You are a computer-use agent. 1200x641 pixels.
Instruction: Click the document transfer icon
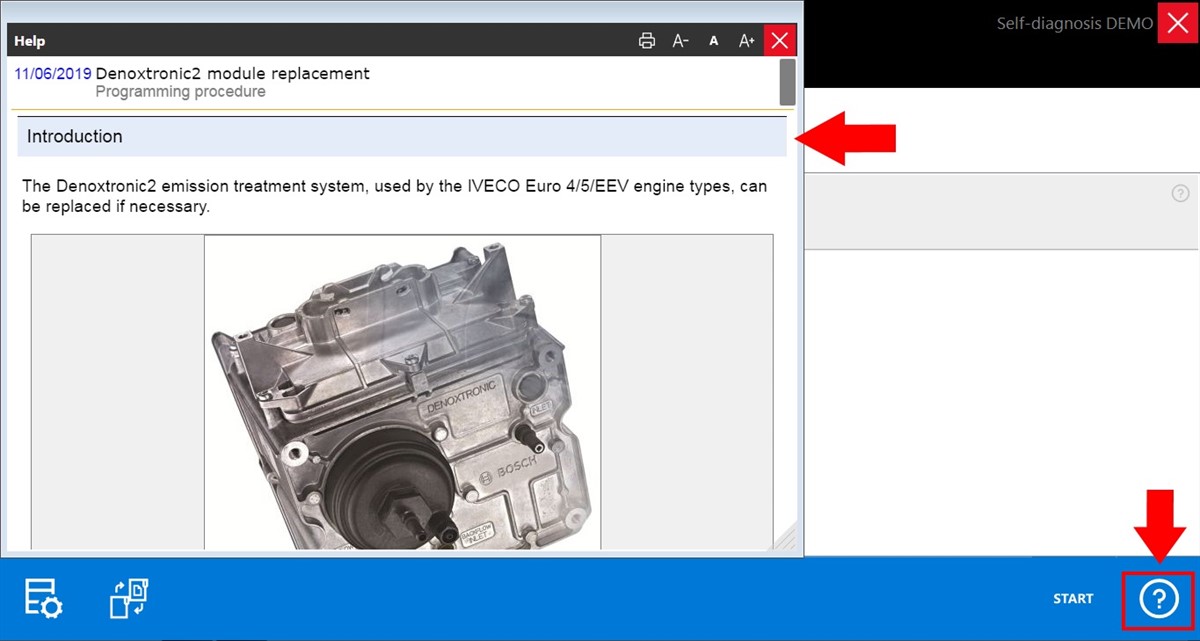point(129,597)
